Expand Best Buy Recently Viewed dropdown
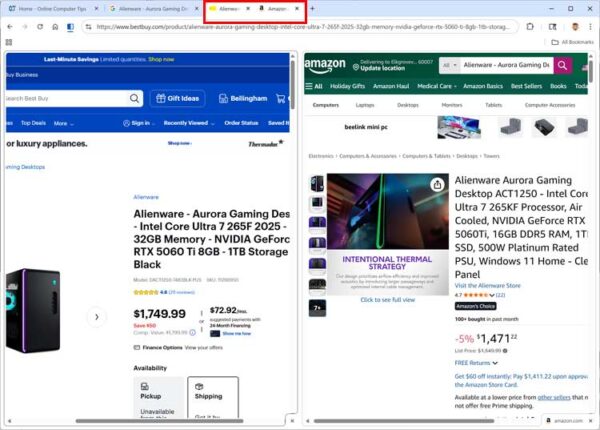Image resolution: width=600 pixels, height=430 pixels. point(189,123)
